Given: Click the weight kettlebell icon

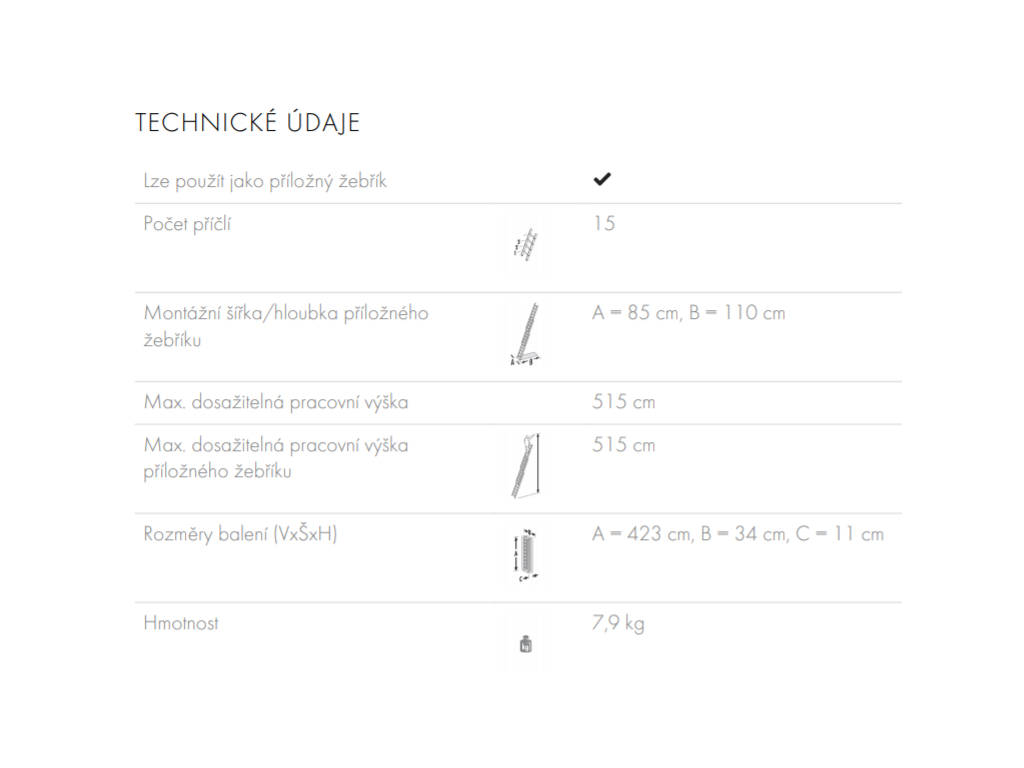Looking at the screenshot, I should click(526, 644).
